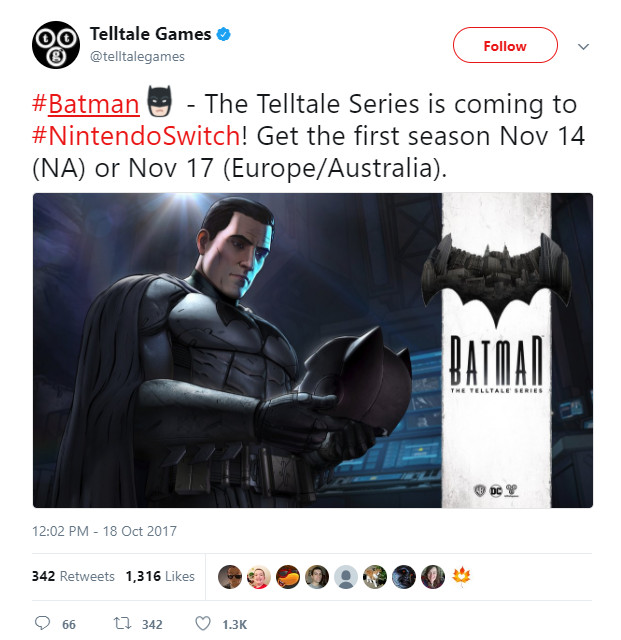Open the Batman promotional image
This screenshot has width=621, height=640.
[x=313, y=351]
